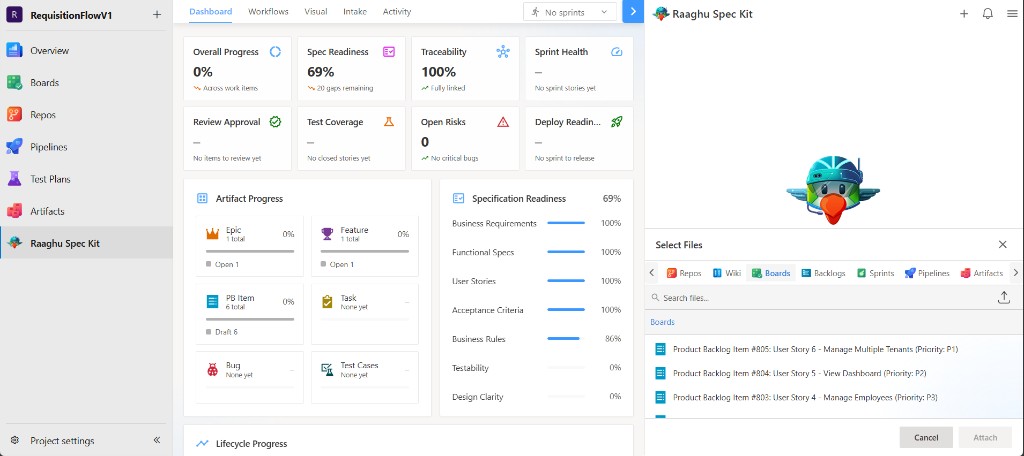Select the Pipelines source tab
Image resolution: width=1024 pixels, height=456 pixels.
927,273
